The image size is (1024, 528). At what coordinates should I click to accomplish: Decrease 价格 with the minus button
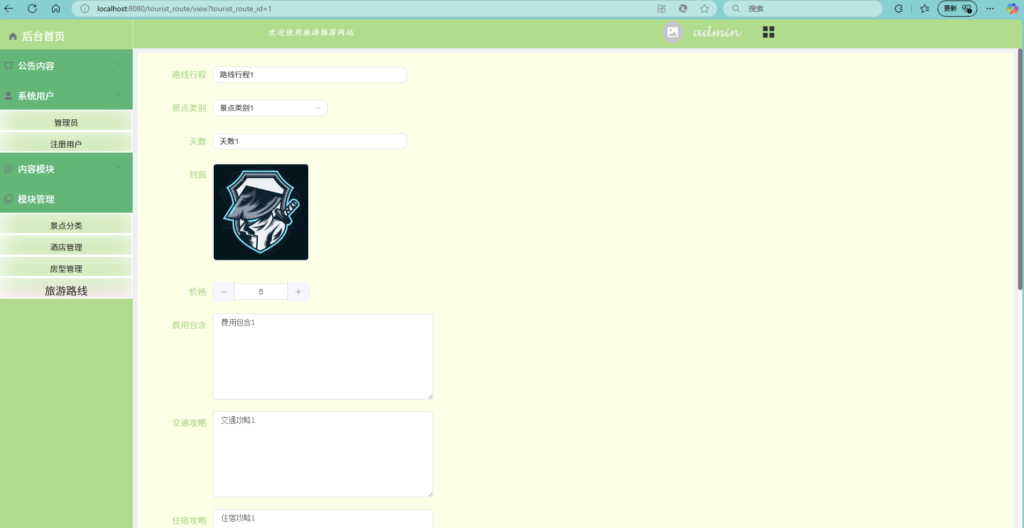(x=223, y=292)
